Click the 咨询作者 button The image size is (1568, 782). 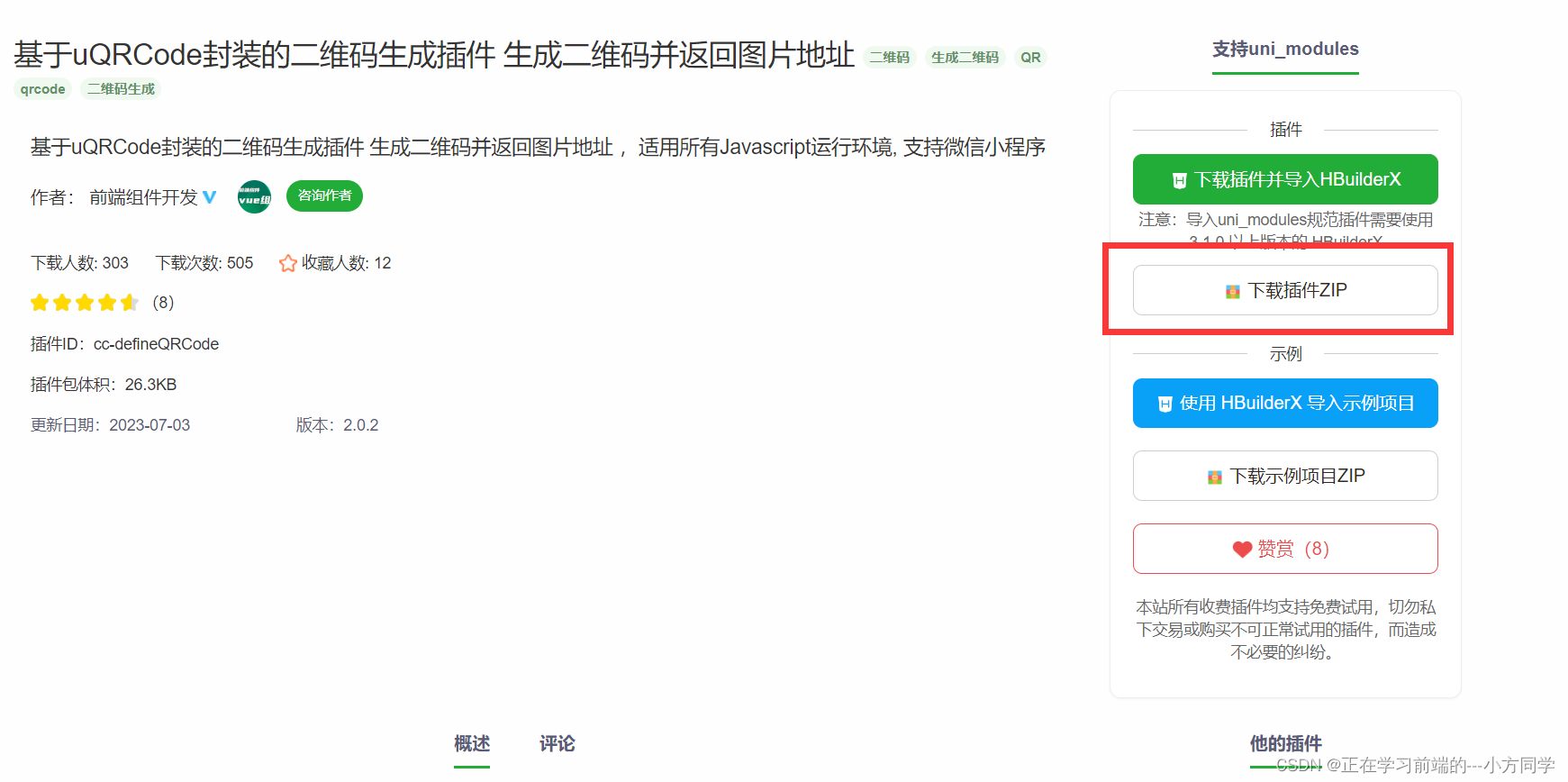324,195
